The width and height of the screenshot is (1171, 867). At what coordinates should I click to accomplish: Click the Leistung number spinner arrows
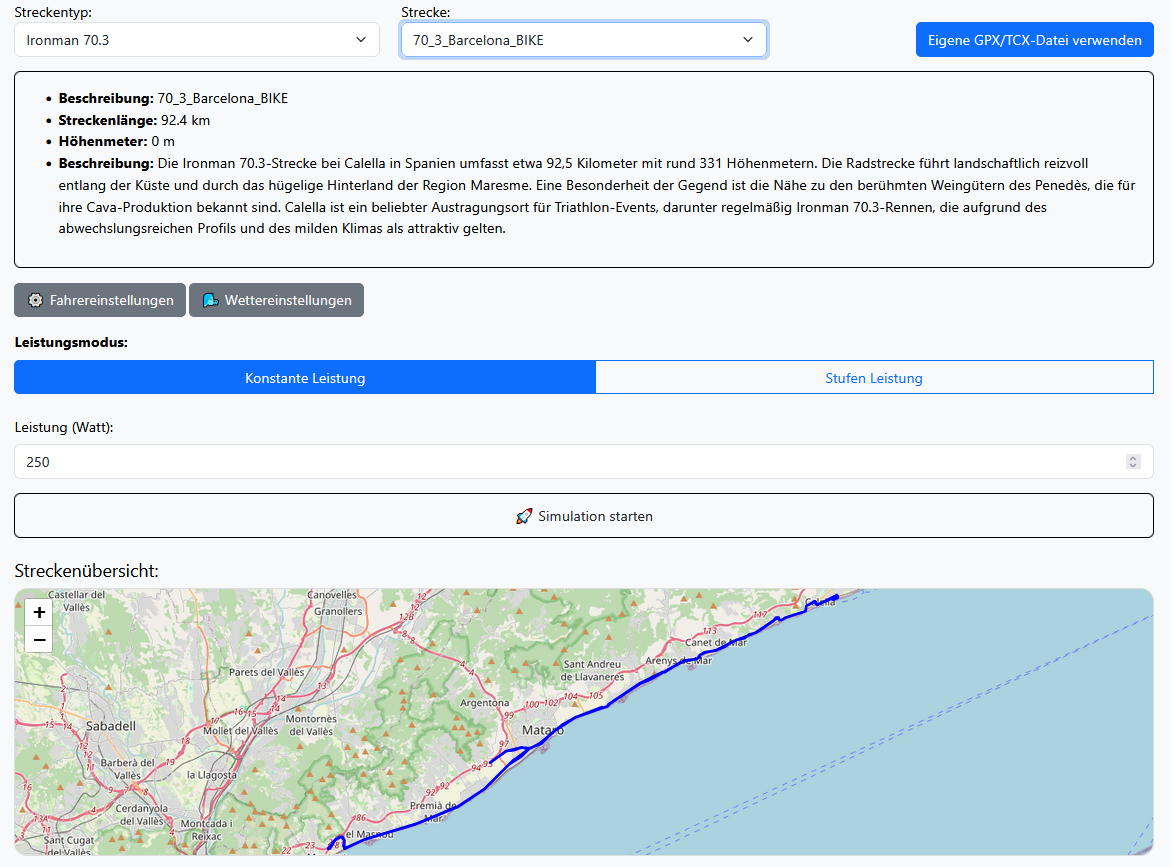point(1133,462)
